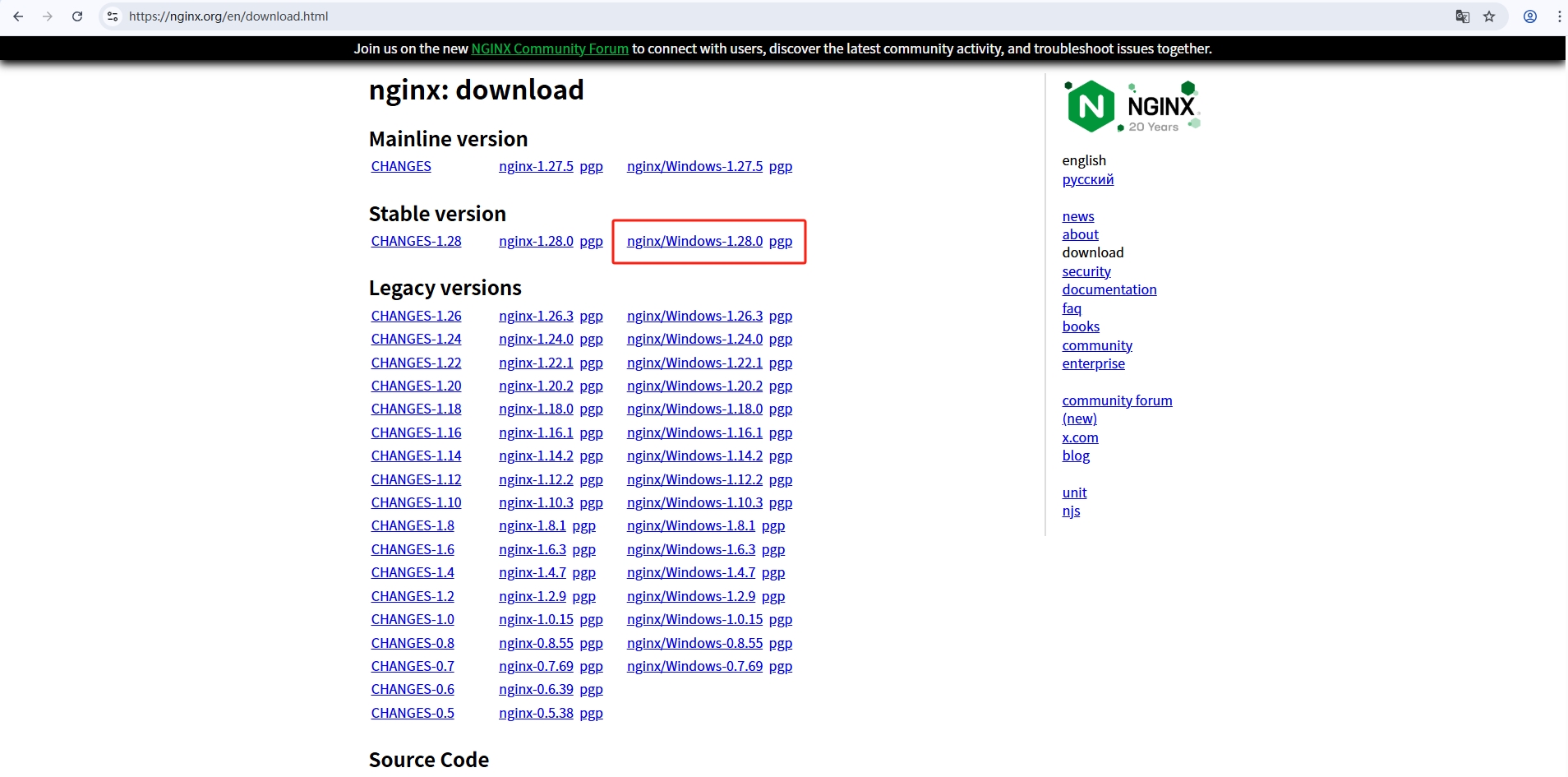Open CHANGES-1.28 link

[x=416, y=241]
